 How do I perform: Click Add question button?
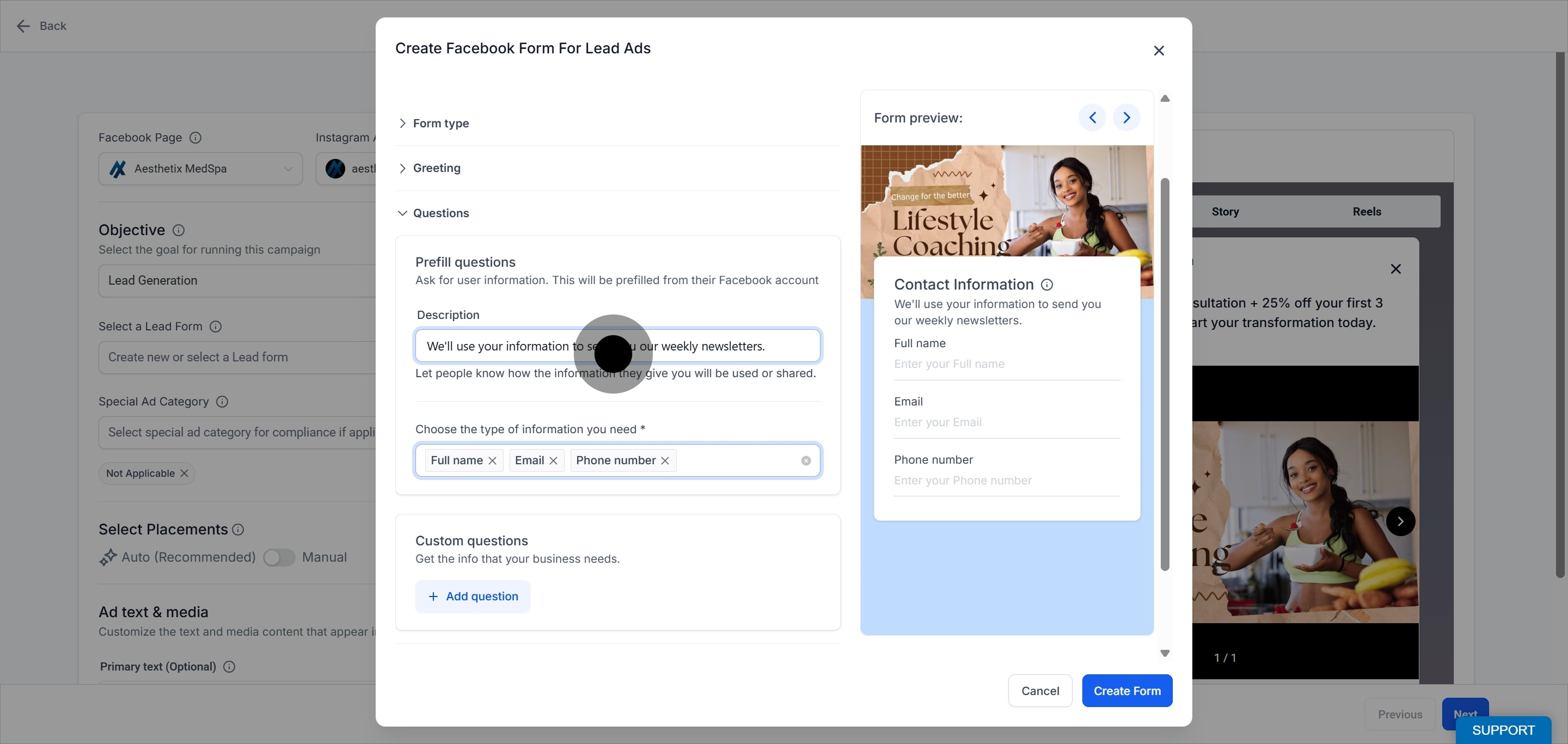[x=473, y=596]
